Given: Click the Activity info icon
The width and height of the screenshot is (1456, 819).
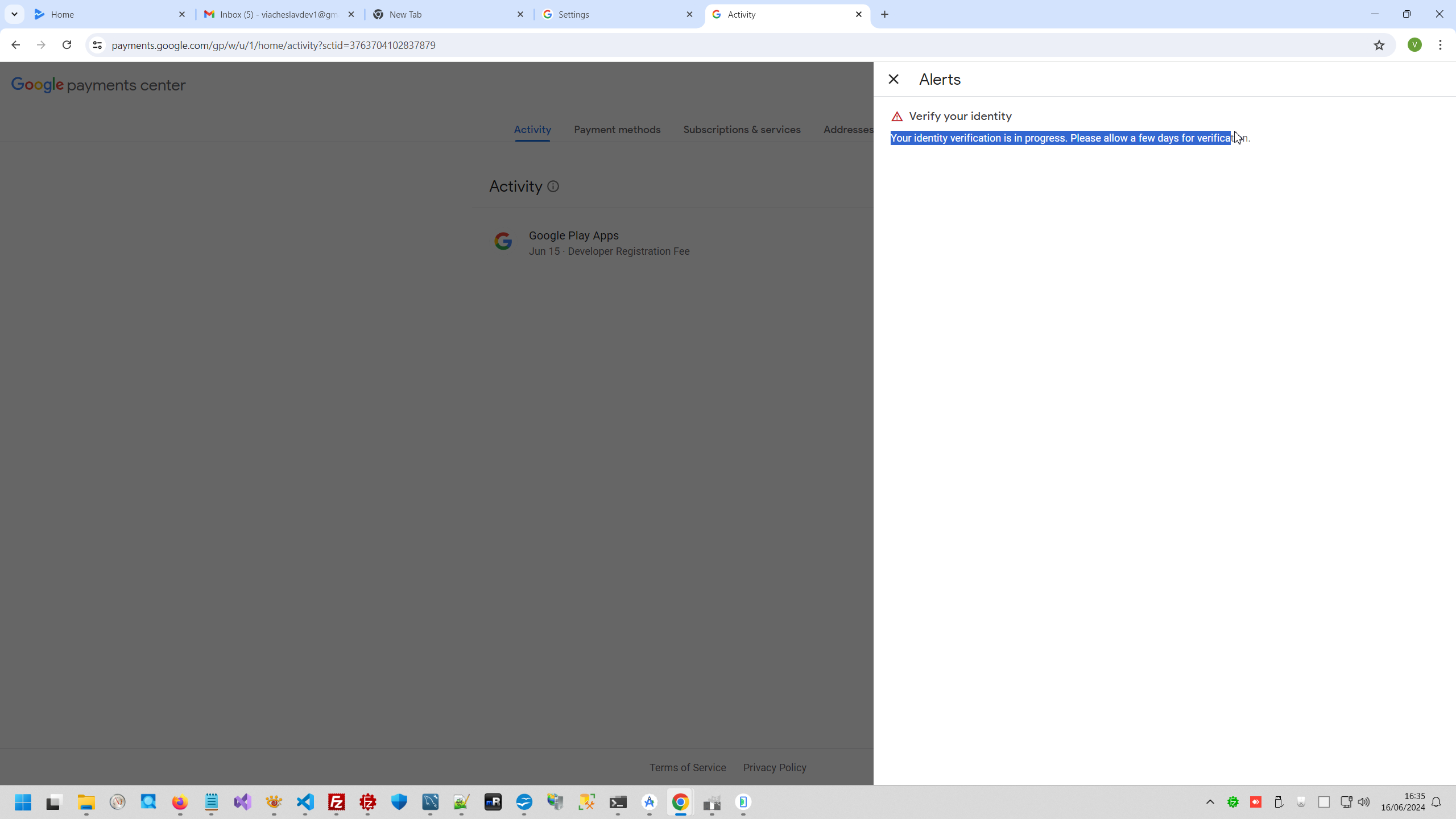Looking at the screenshot, I should click(553, 187).
